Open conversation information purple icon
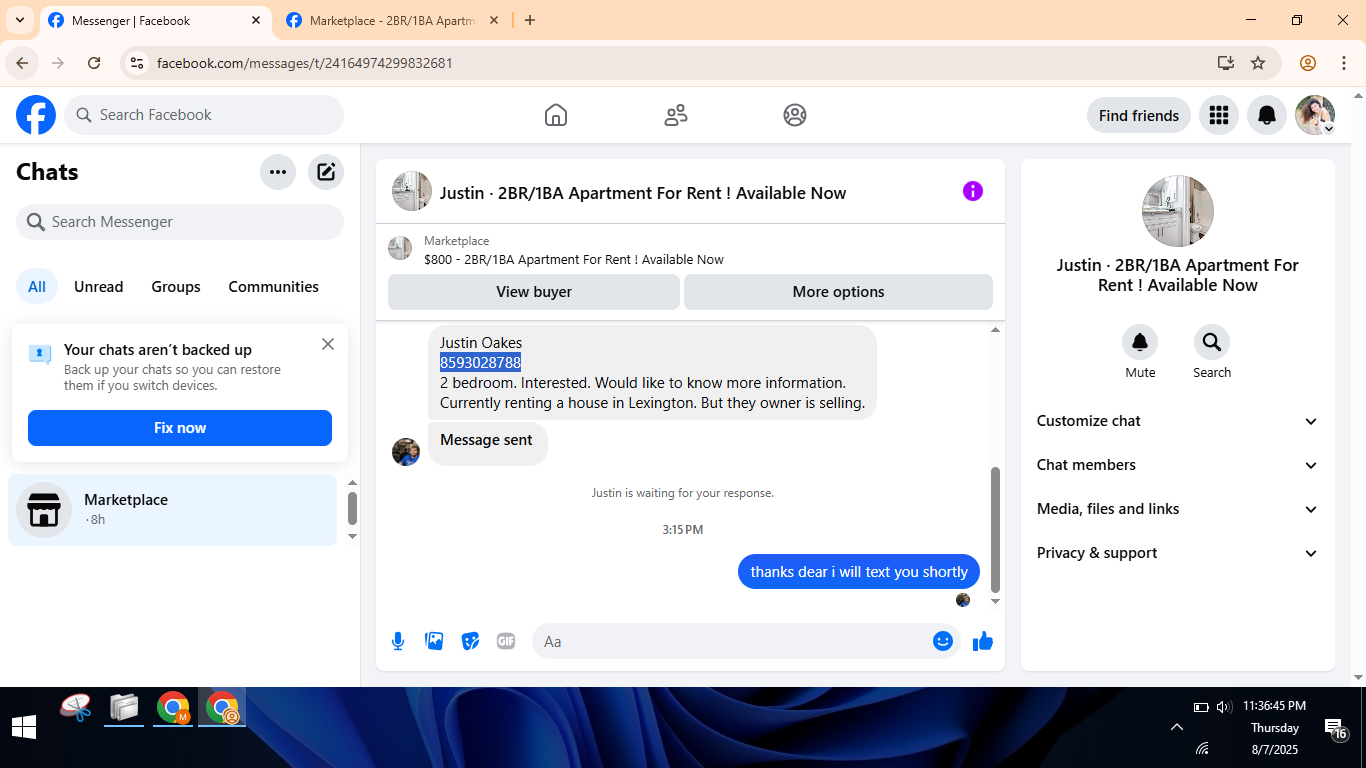This screenshot has height=768, width=1366. click(973, 191)
